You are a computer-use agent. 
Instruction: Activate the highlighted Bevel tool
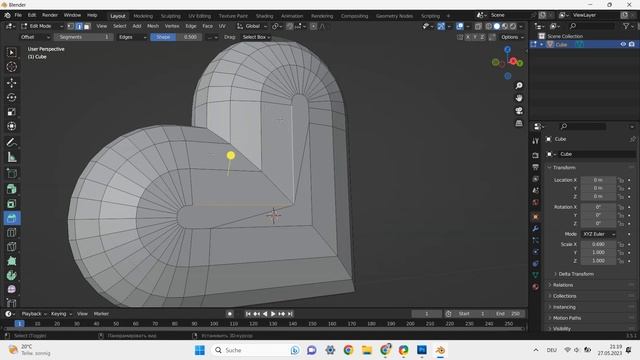tap(11, 218)
